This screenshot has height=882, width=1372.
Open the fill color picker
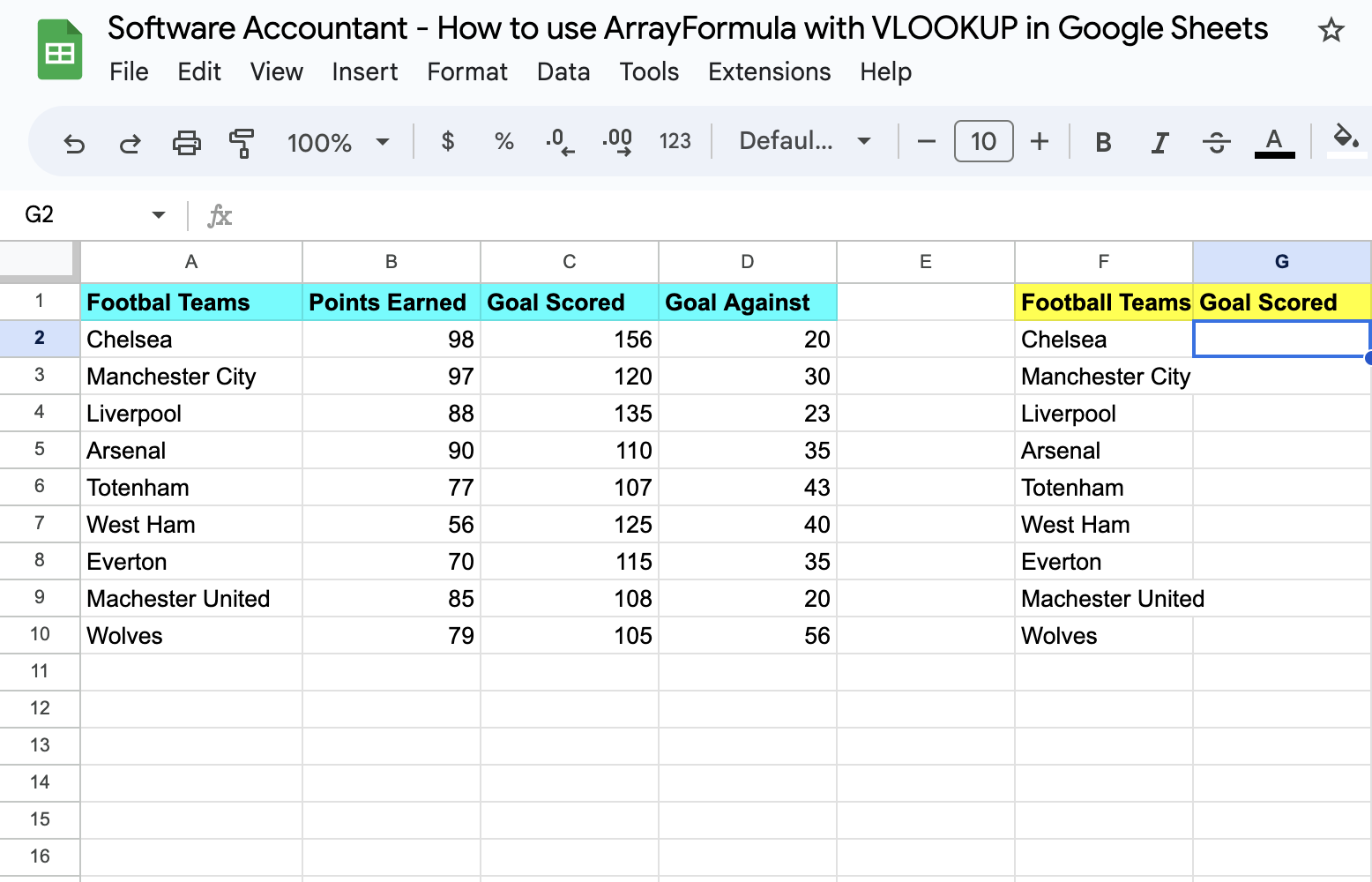pyautogui.click(x=1346, y=141)
